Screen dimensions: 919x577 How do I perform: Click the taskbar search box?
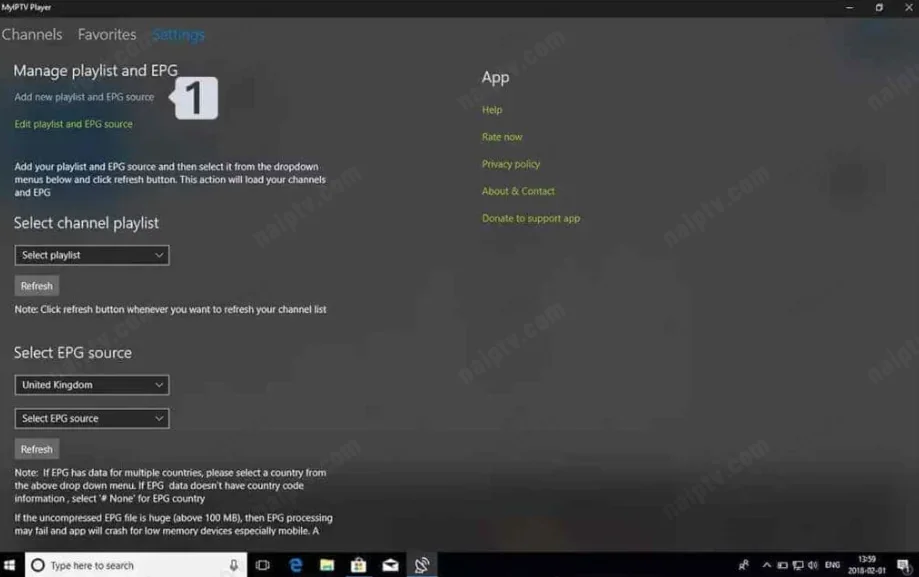(136, 565)
